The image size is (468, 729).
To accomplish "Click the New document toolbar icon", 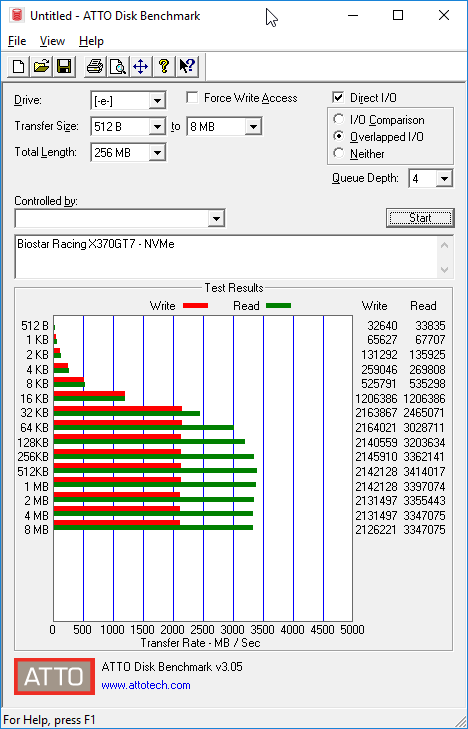I will pyautogui.click(x=19, y=66).
